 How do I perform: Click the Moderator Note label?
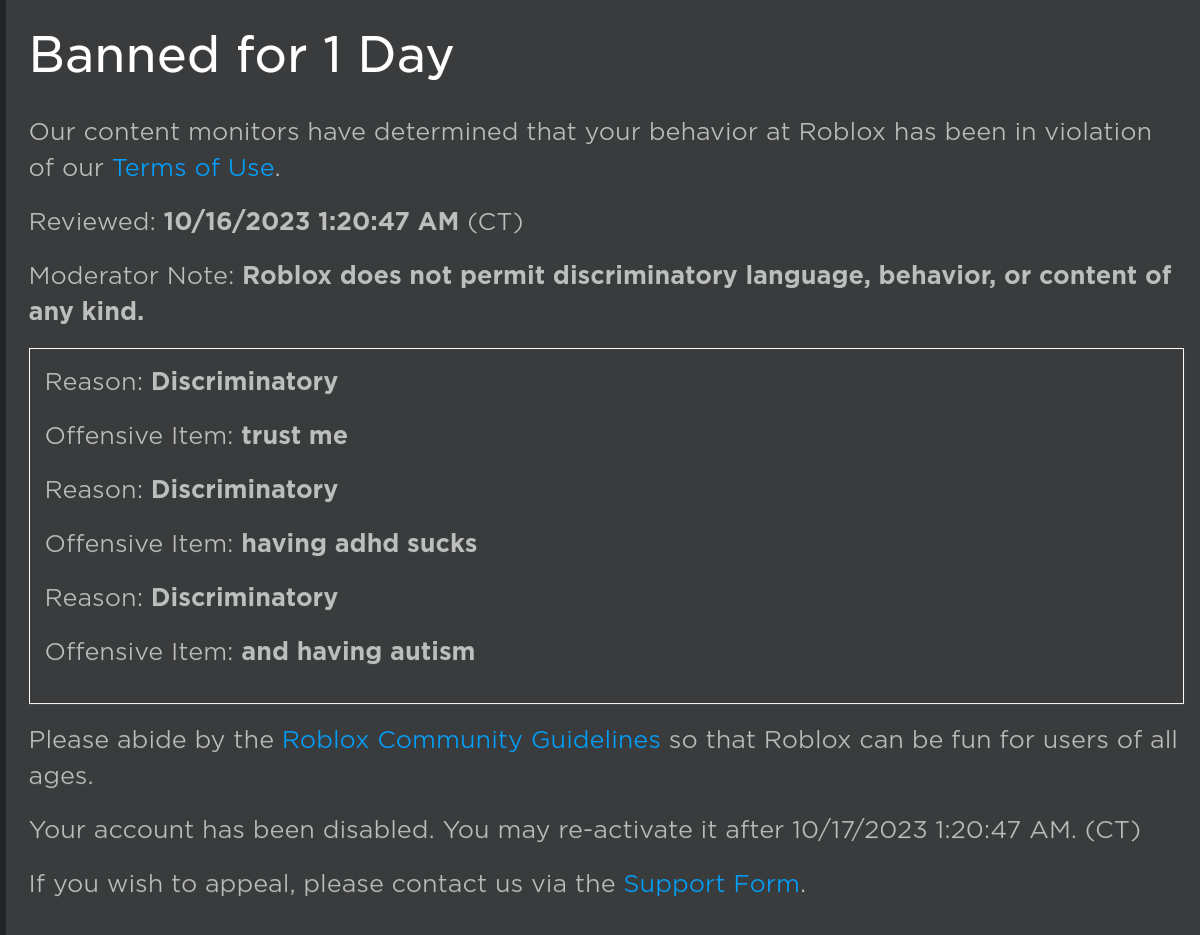132,276
